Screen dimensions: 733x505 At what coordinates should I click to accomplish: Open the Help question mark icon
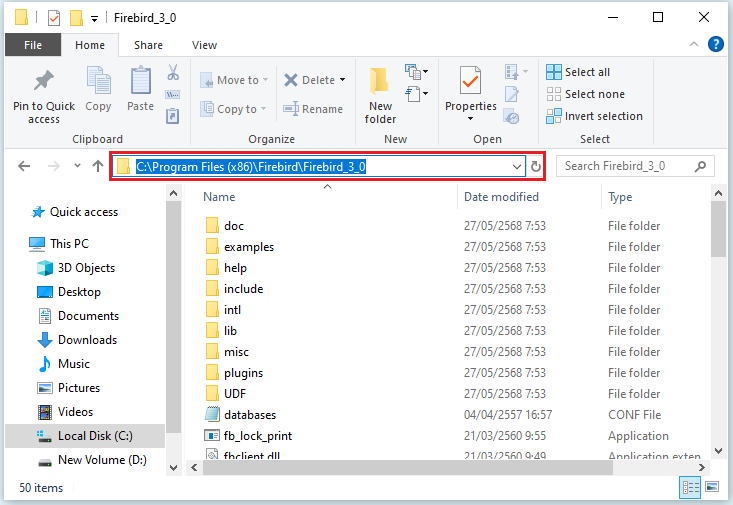(x=716, y=44)
